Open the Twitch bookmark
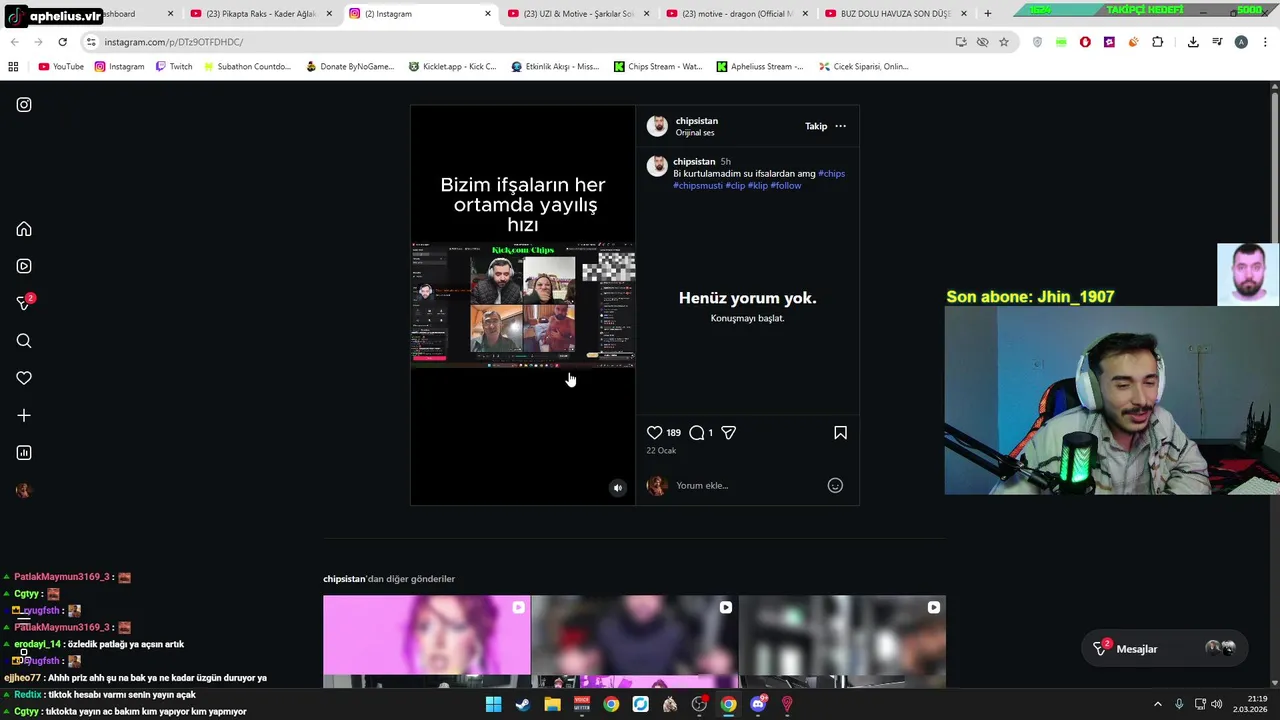The image size is (1280, 720). tap(174, 67)
